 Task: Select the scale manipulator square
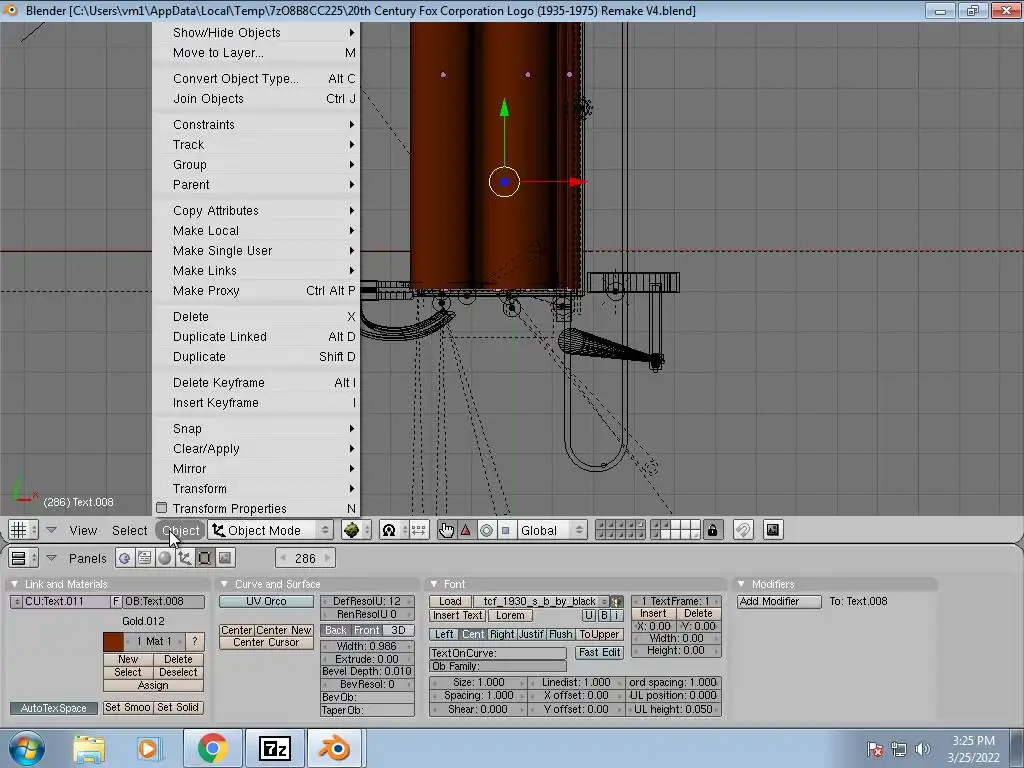point(505,530)
